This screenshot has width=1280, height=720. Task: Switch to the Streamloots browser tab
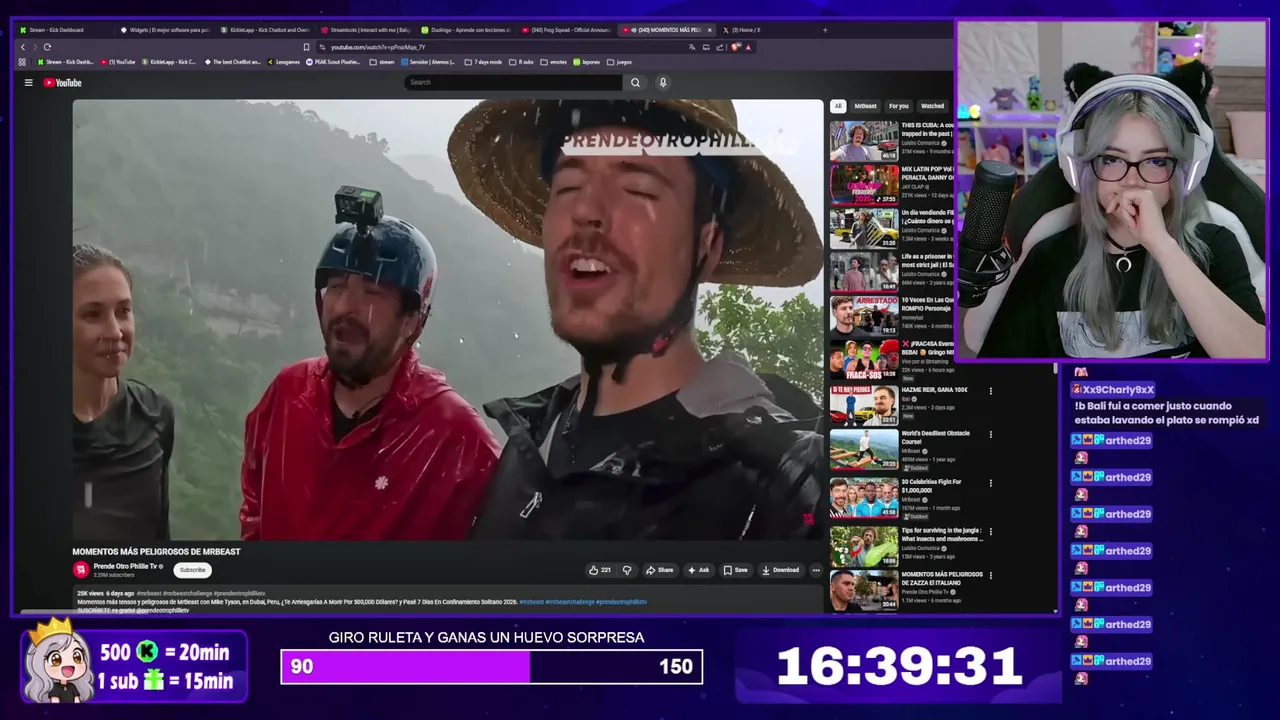[x=365, y=30]
